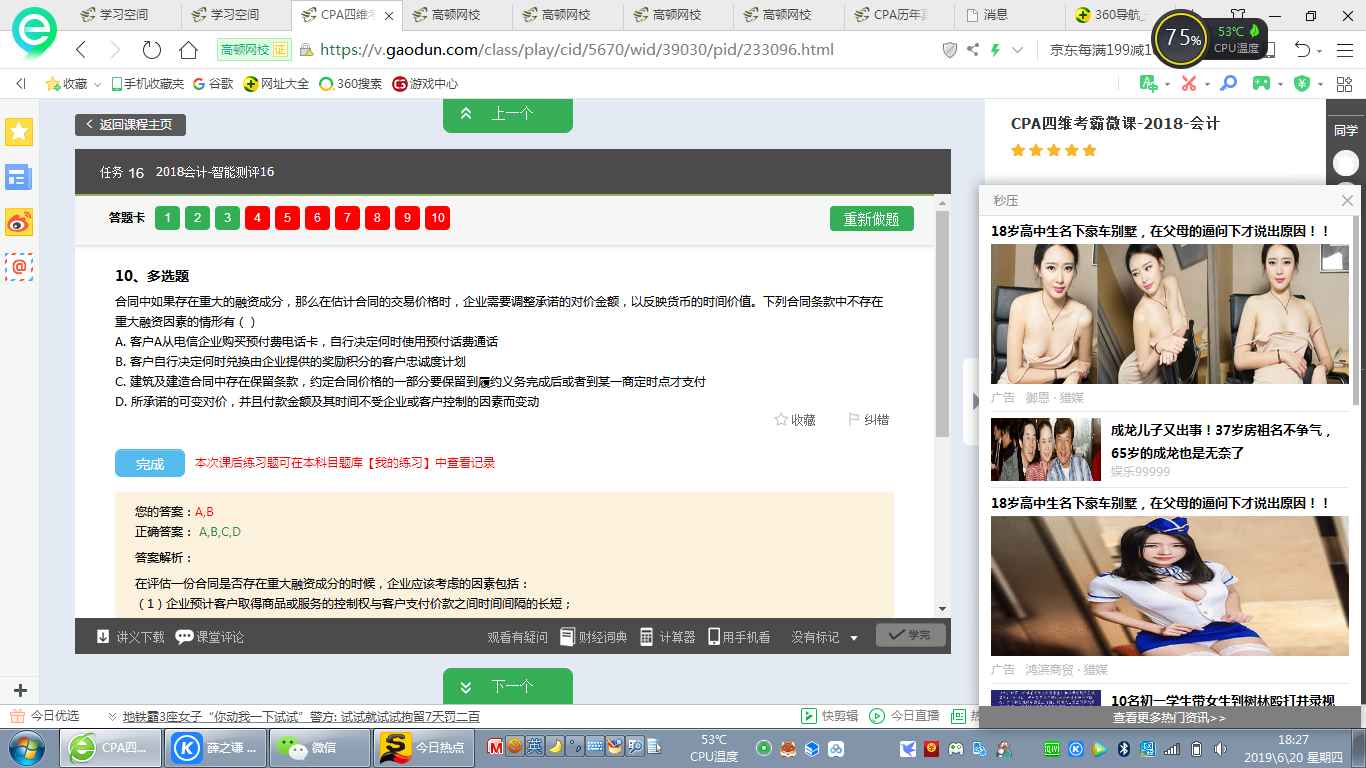Click the red scissors screenshot icon
The height and width of the screenshot is (768, 1366).
pos(1189,83)
